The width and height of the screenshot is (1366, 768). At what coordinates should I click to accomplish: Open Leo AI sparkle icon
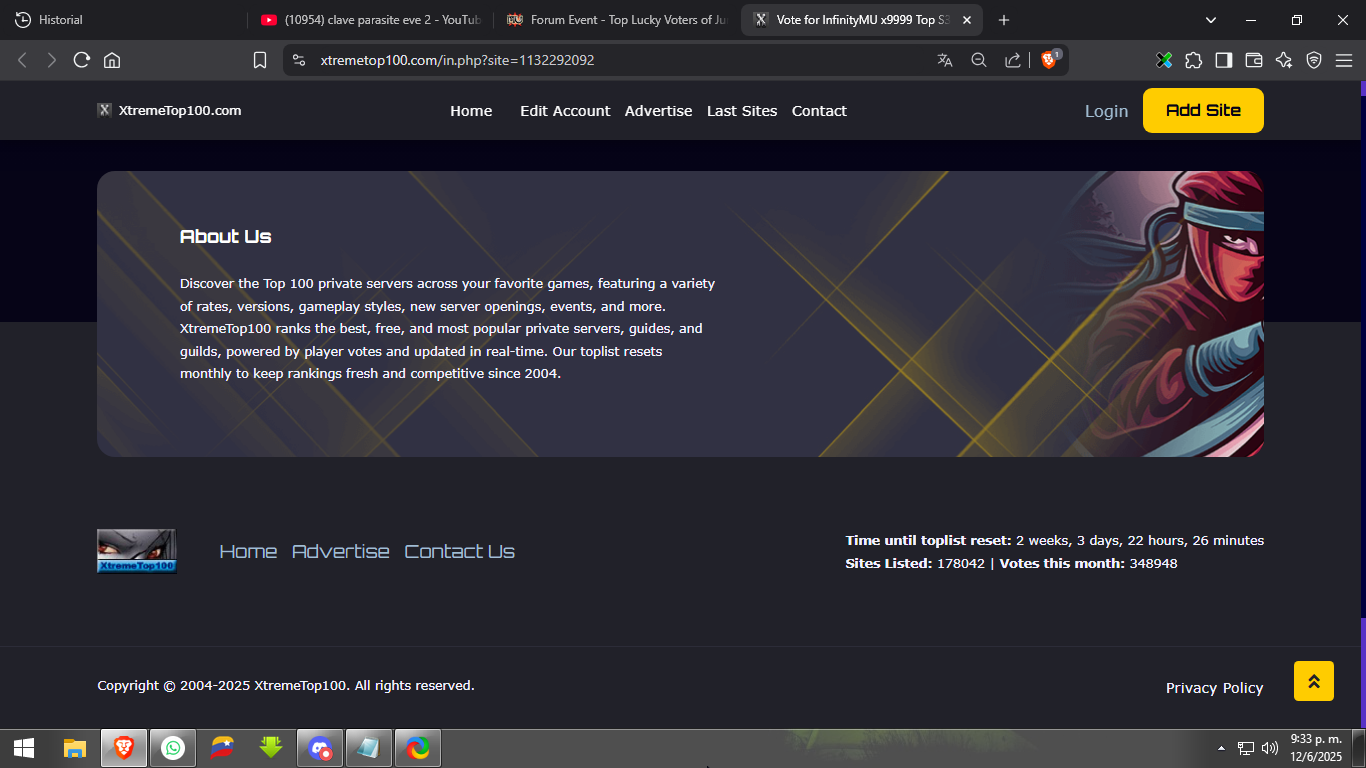[x=1284, y=60]
